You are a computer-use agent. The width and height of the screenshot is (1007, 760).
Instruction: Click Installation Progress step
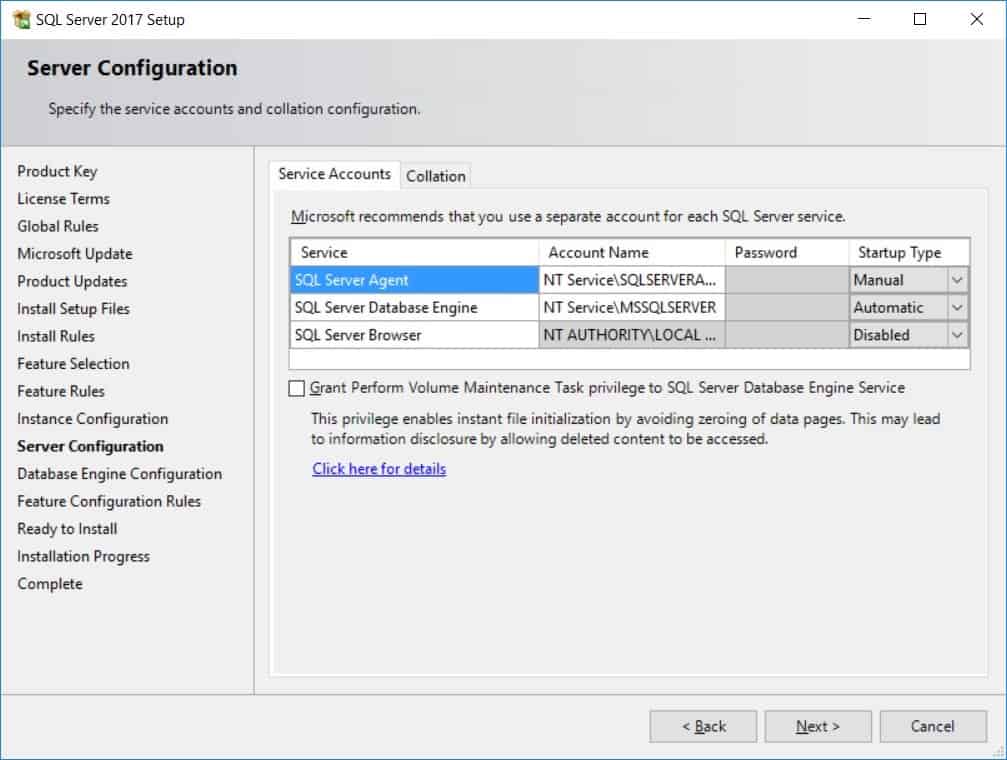coord(83,557)
